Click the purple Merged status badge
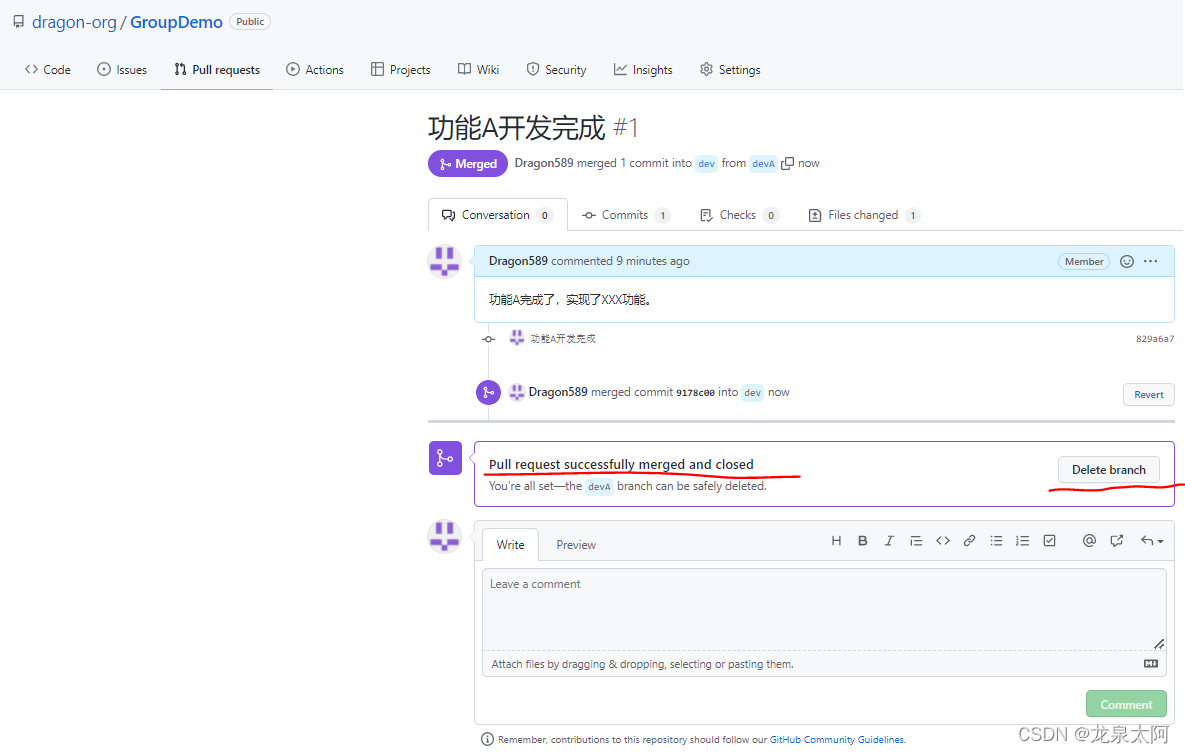1185x753 pixels. 468,163
